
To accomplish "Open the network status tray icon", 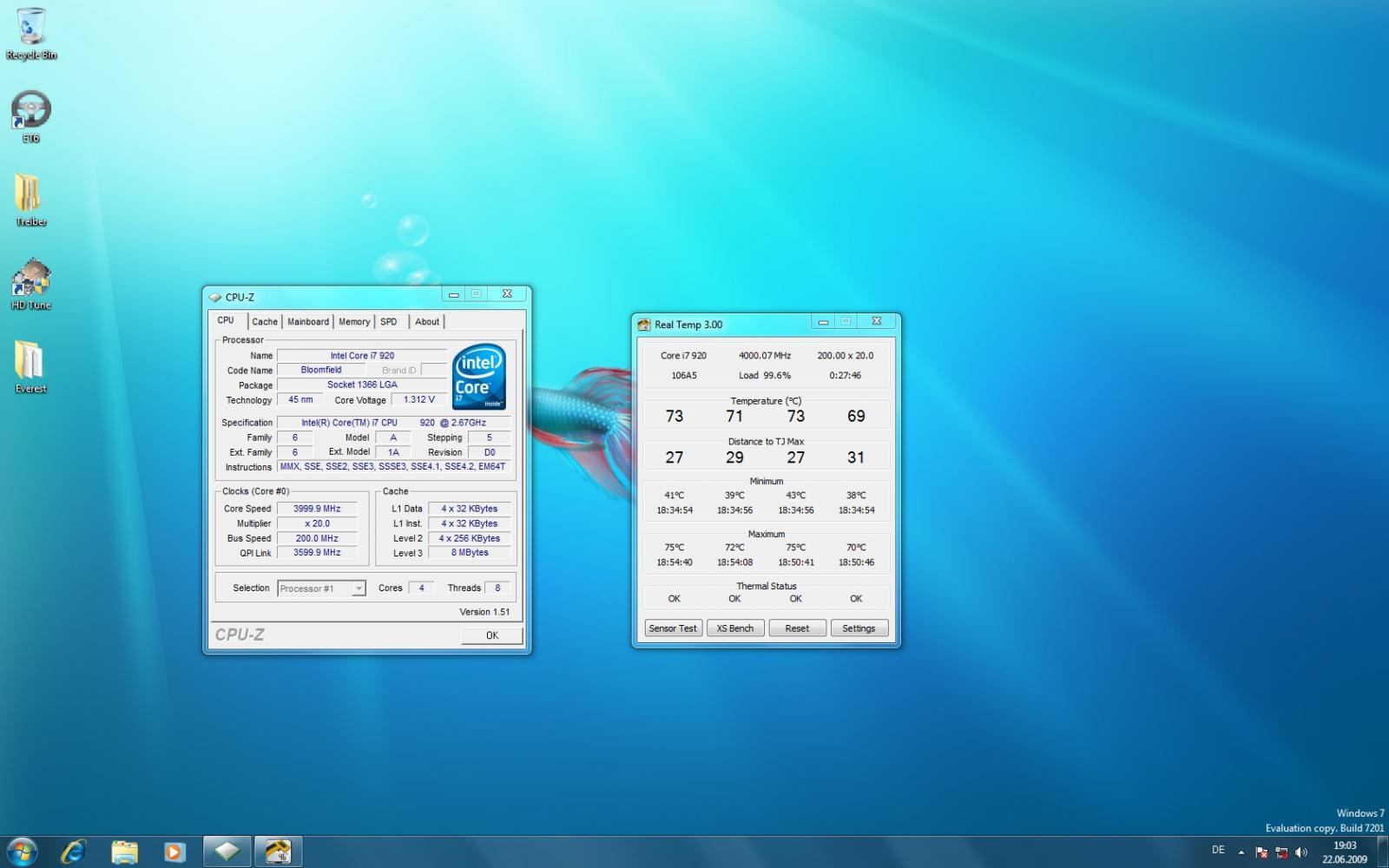I will click(1281, 852).
